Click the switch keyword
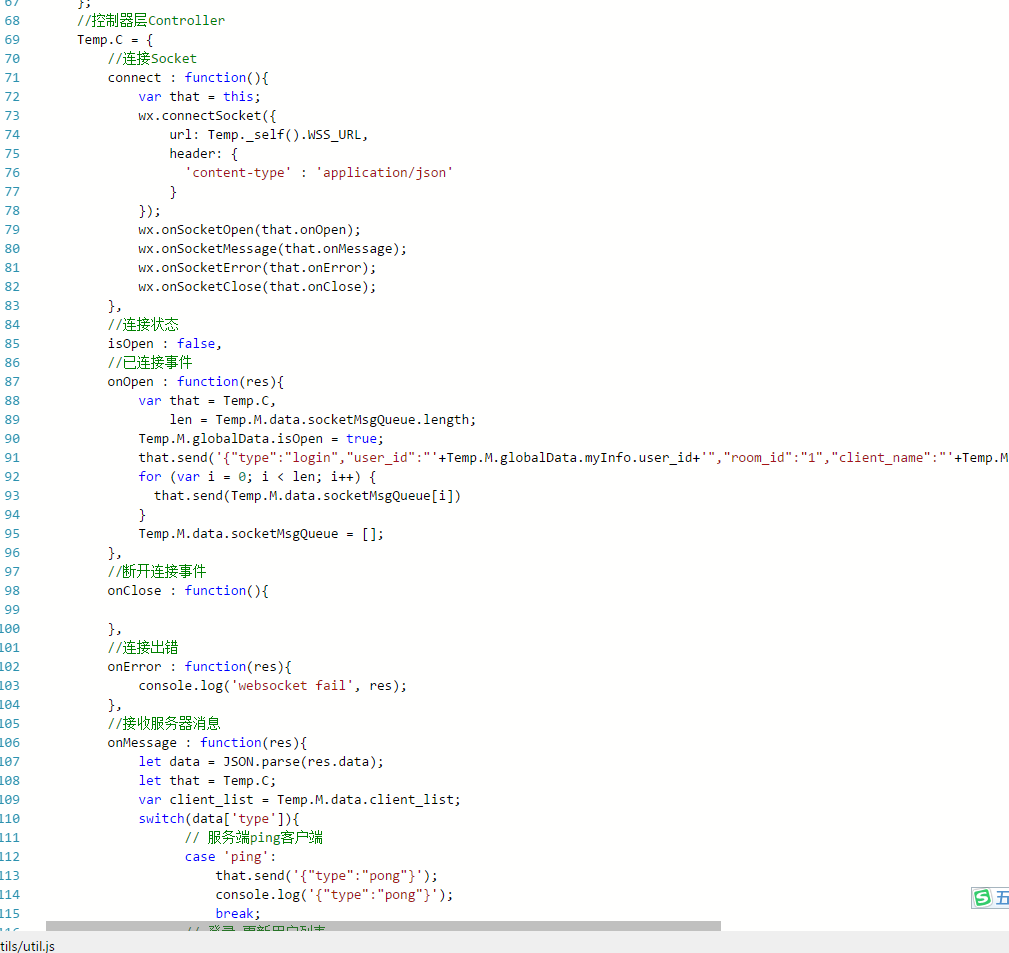Image resolution: width=1009 pixels, height=953 pixels. pyautogui.click(x=161, y=818)
